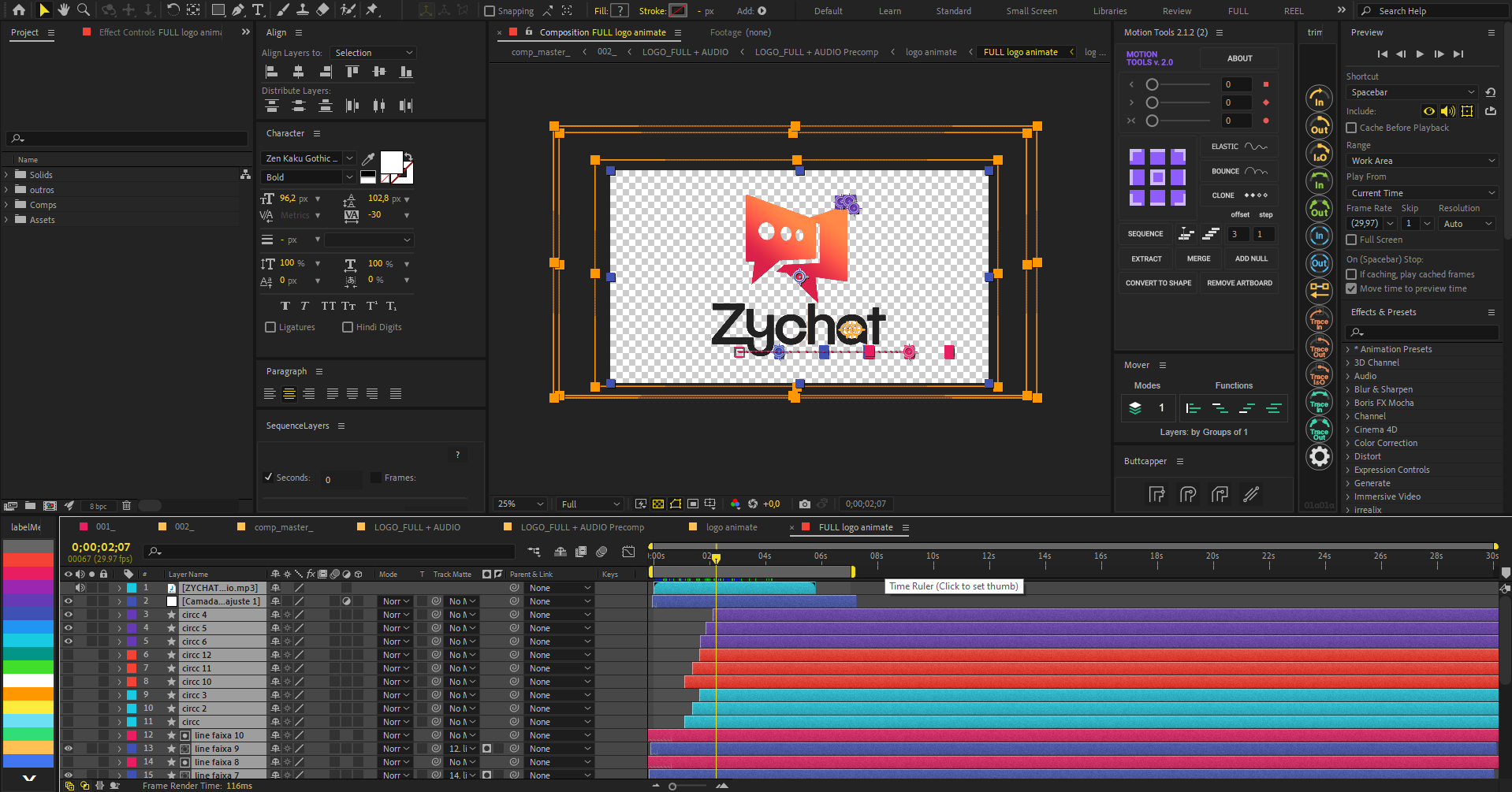Switch to the Learn workspace
The image size is (1512, 792).
[x=890, y=11]
